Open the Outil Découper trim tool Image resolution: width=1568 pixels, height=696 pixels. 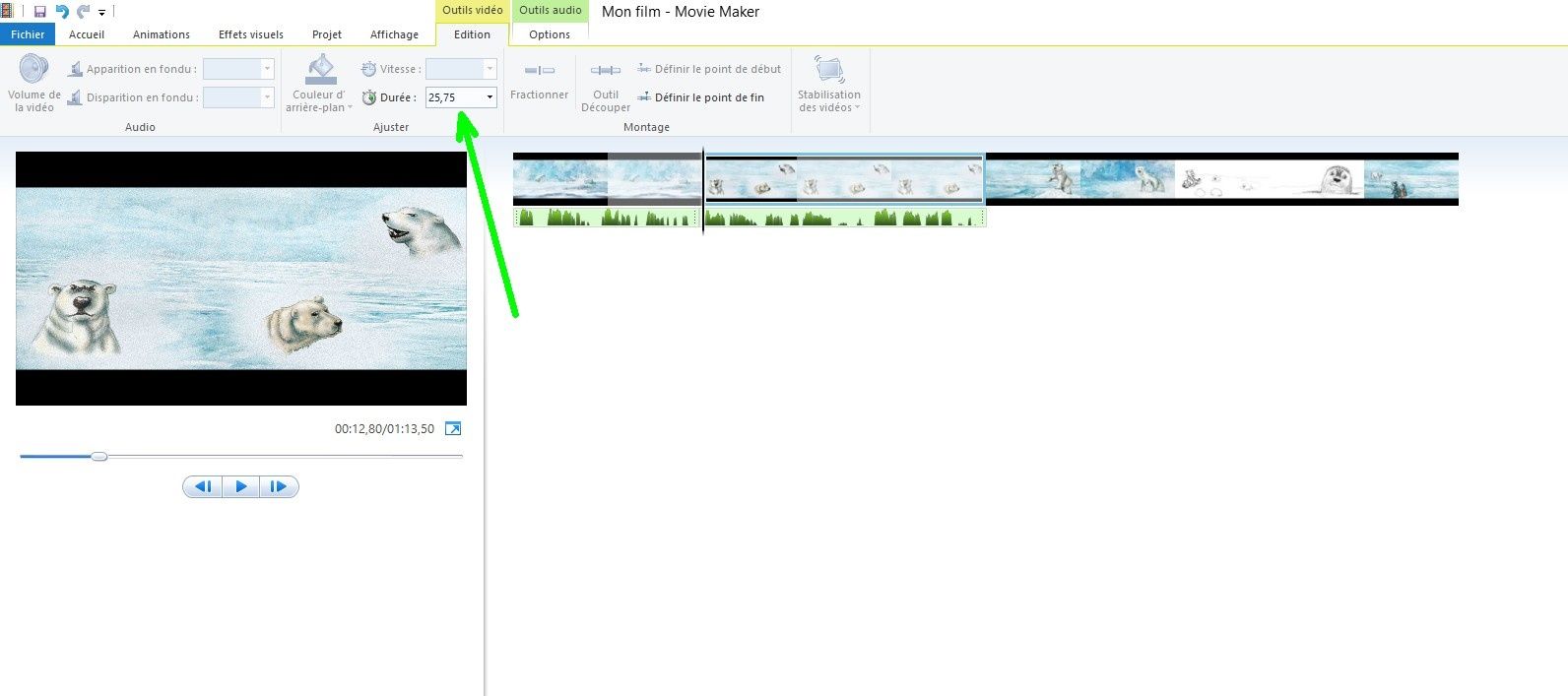pyautogui.click(x=606, y=86)
